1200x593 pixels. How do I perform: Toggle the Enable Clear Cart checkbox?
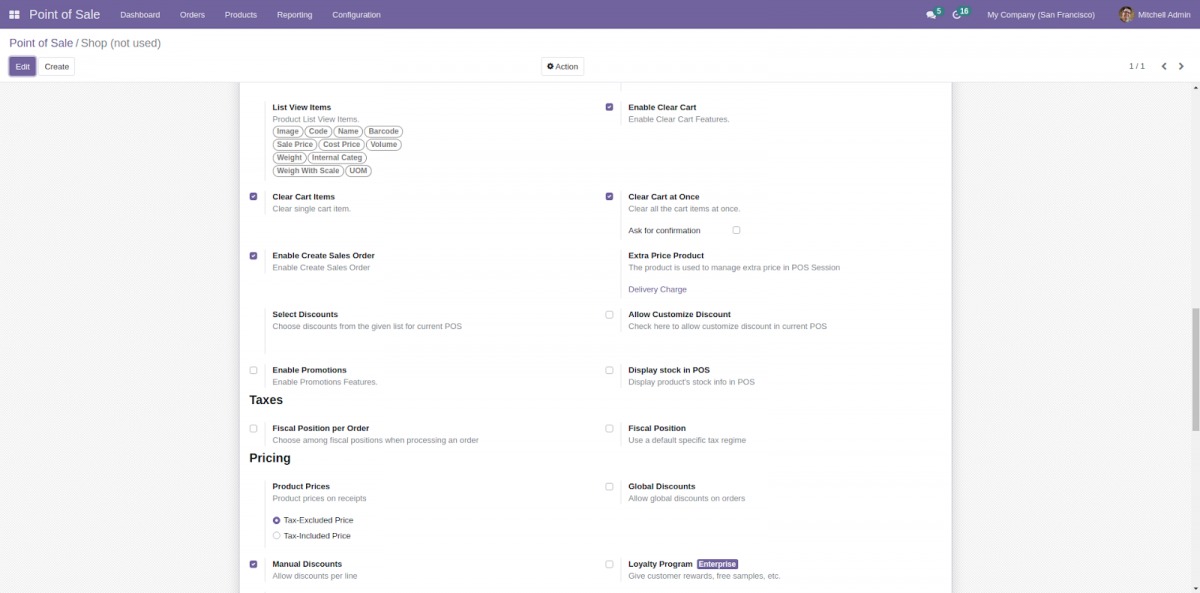609,107
